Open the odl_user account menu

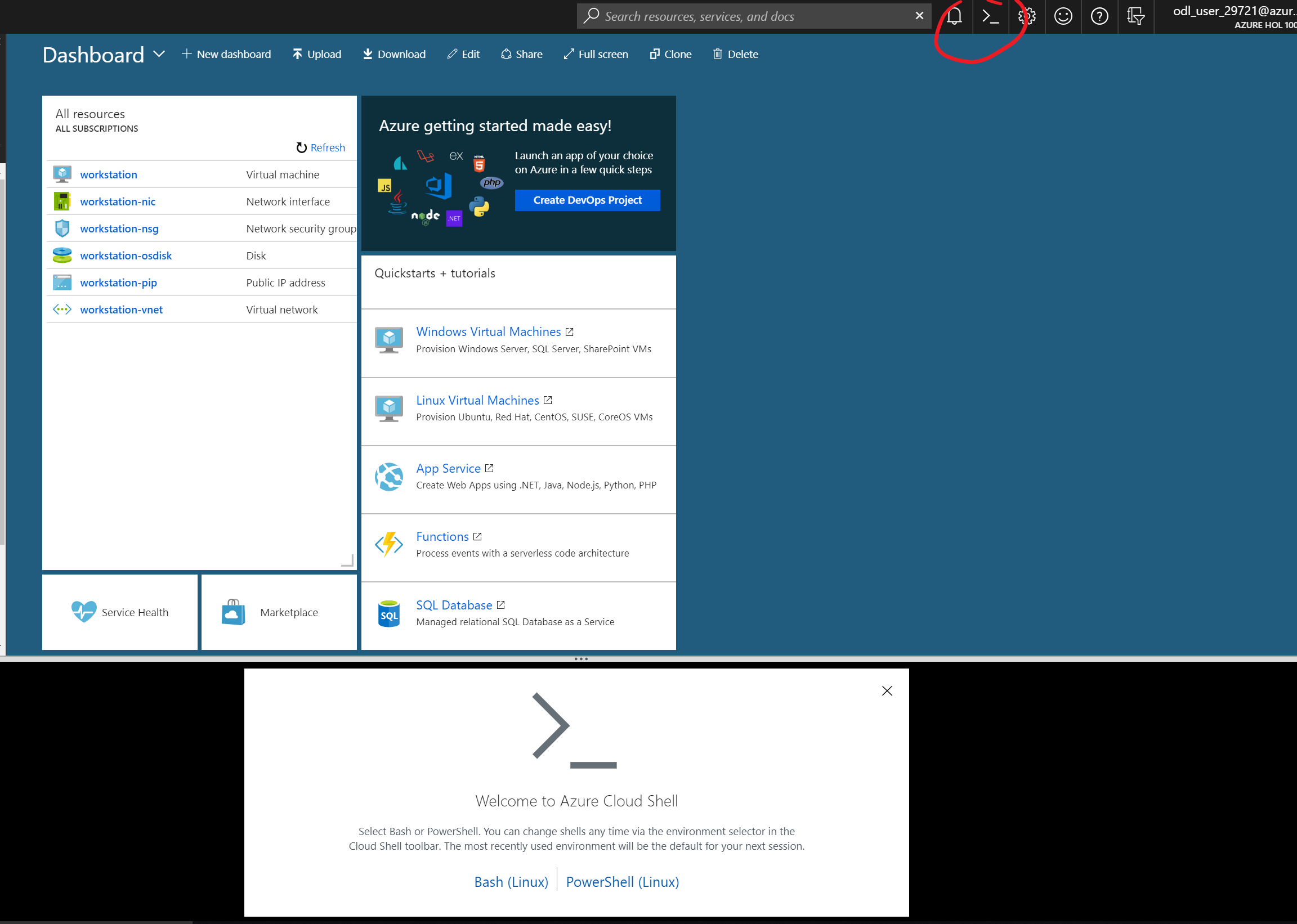(1232, 16)
